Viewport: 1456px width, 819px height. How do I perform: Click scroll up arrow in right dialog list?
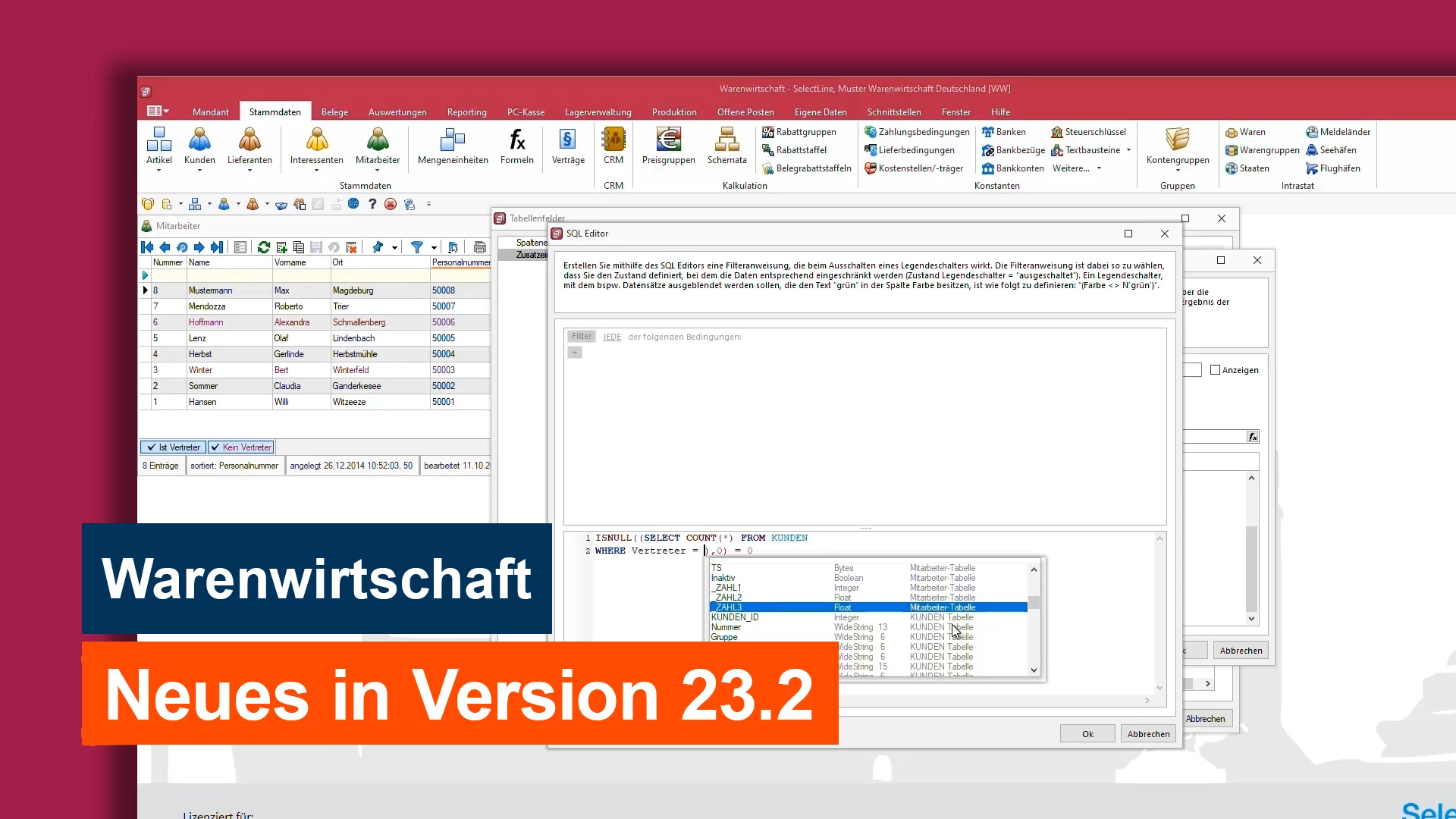[x=1251, y=479]
